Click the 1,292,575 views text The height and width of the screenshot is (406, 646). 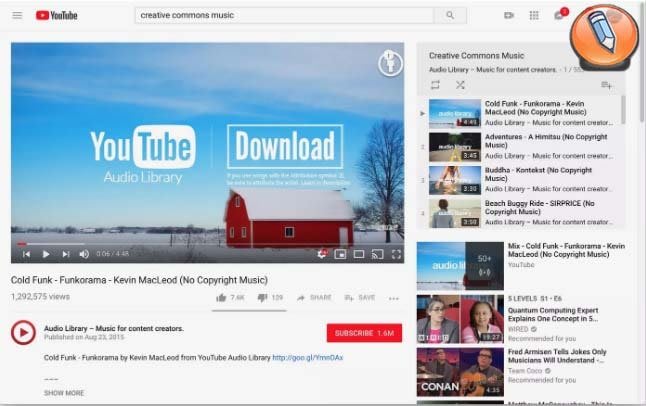[x=40, y=297]
